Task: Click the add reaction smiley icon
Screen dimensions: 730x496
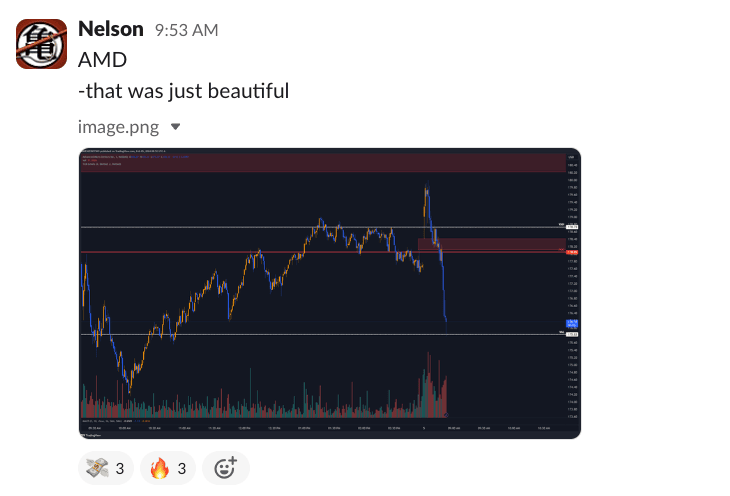Action: tap(225, 467)
